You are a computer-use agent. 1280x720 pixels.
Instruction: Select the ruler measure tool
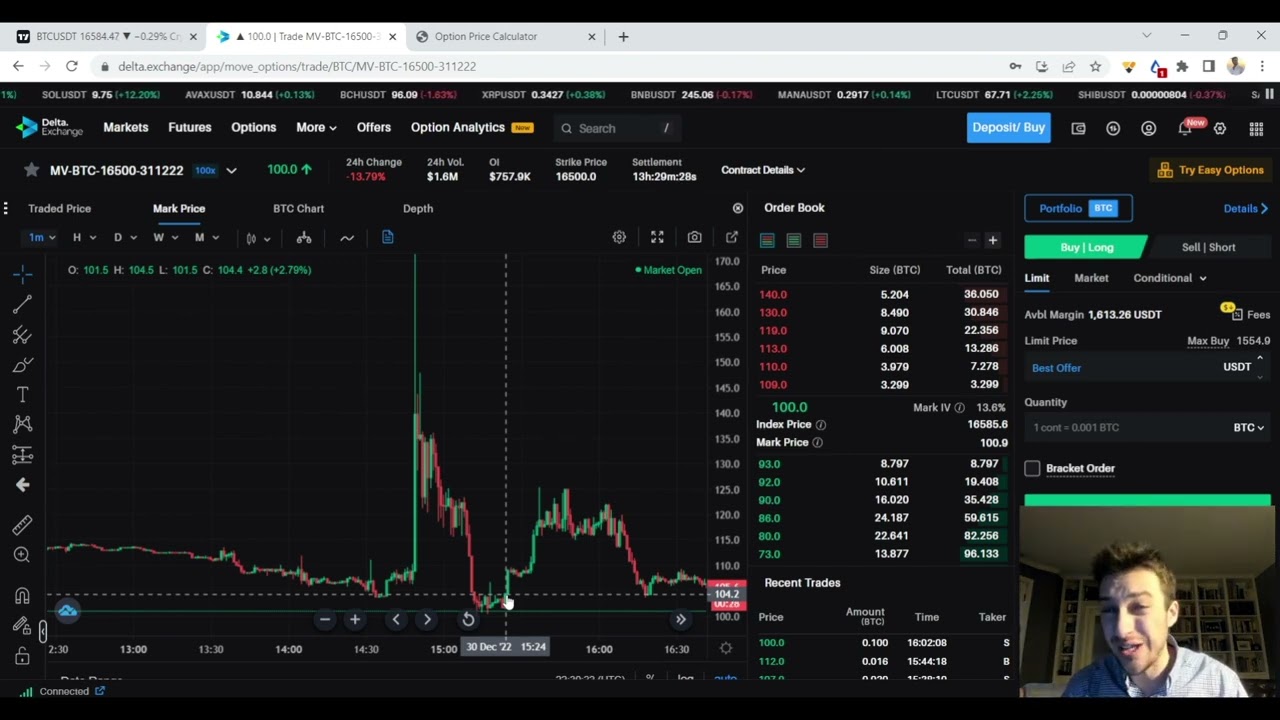(22, 525)
